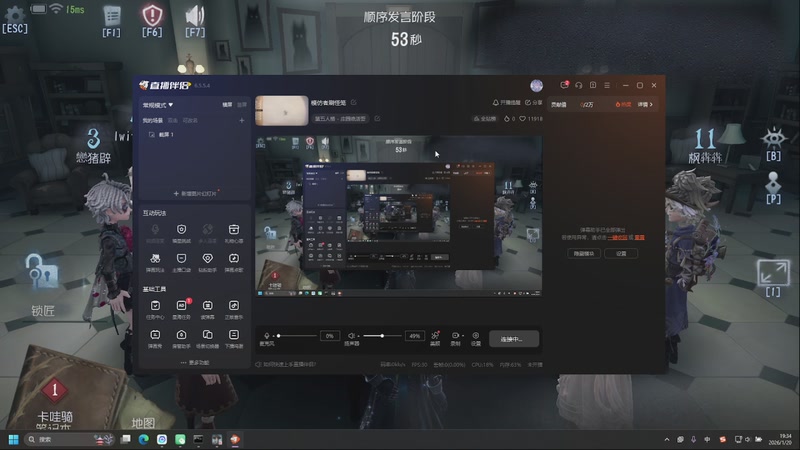The height and width of the screenshot is (450, 800).
Task: Click the speaker 49% value field
Action: click(x=414, y=336)
